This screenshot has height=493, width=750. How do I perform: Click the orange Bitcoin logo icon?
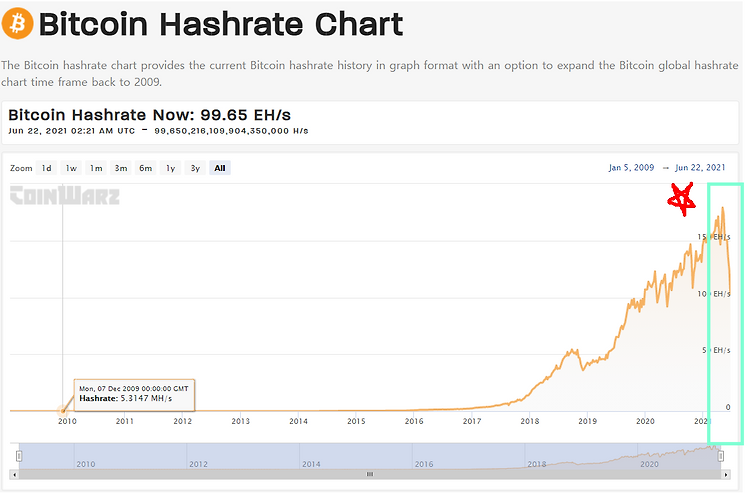point(17,23)
